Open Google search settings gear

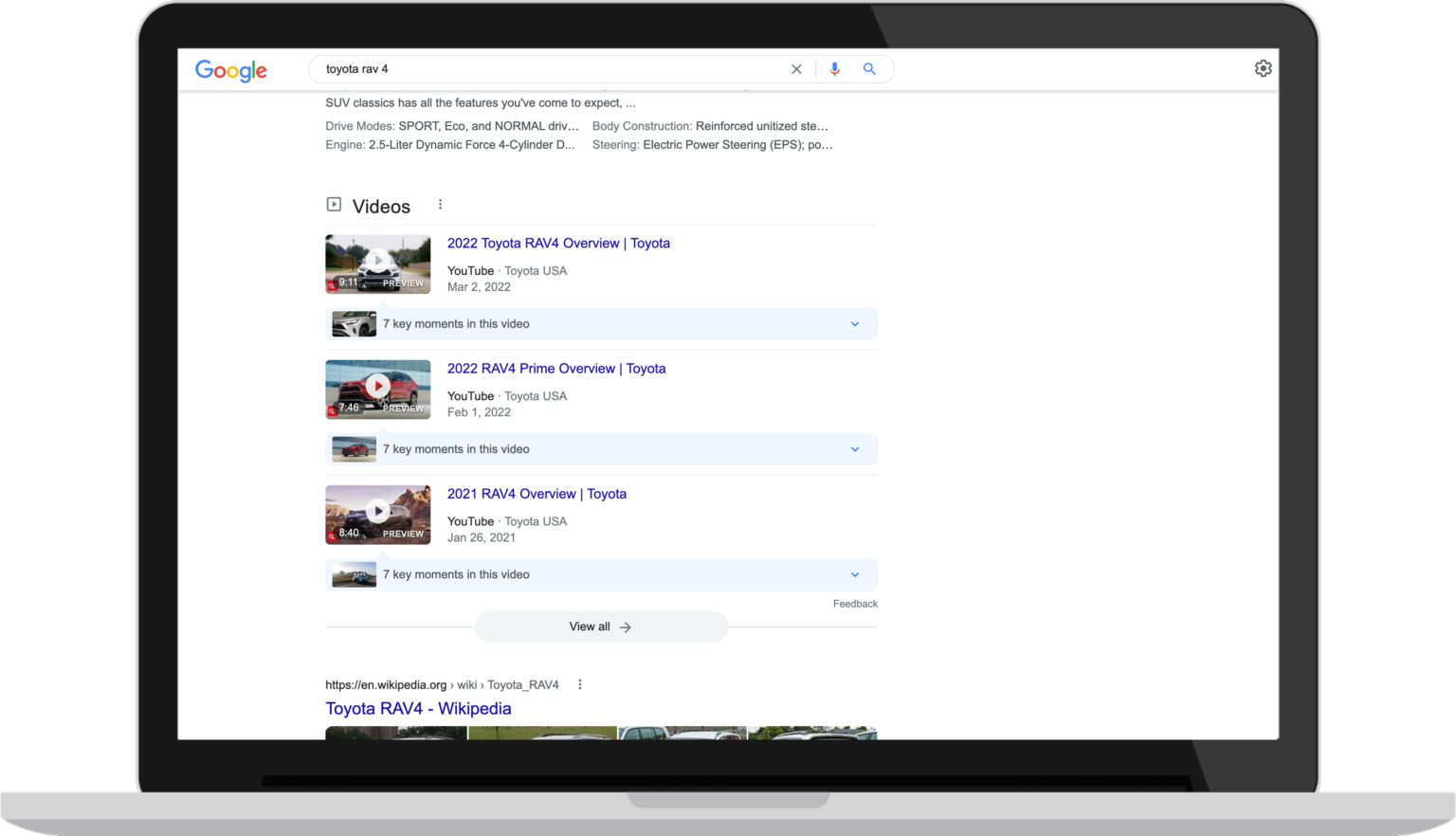tap(1263, 67)
